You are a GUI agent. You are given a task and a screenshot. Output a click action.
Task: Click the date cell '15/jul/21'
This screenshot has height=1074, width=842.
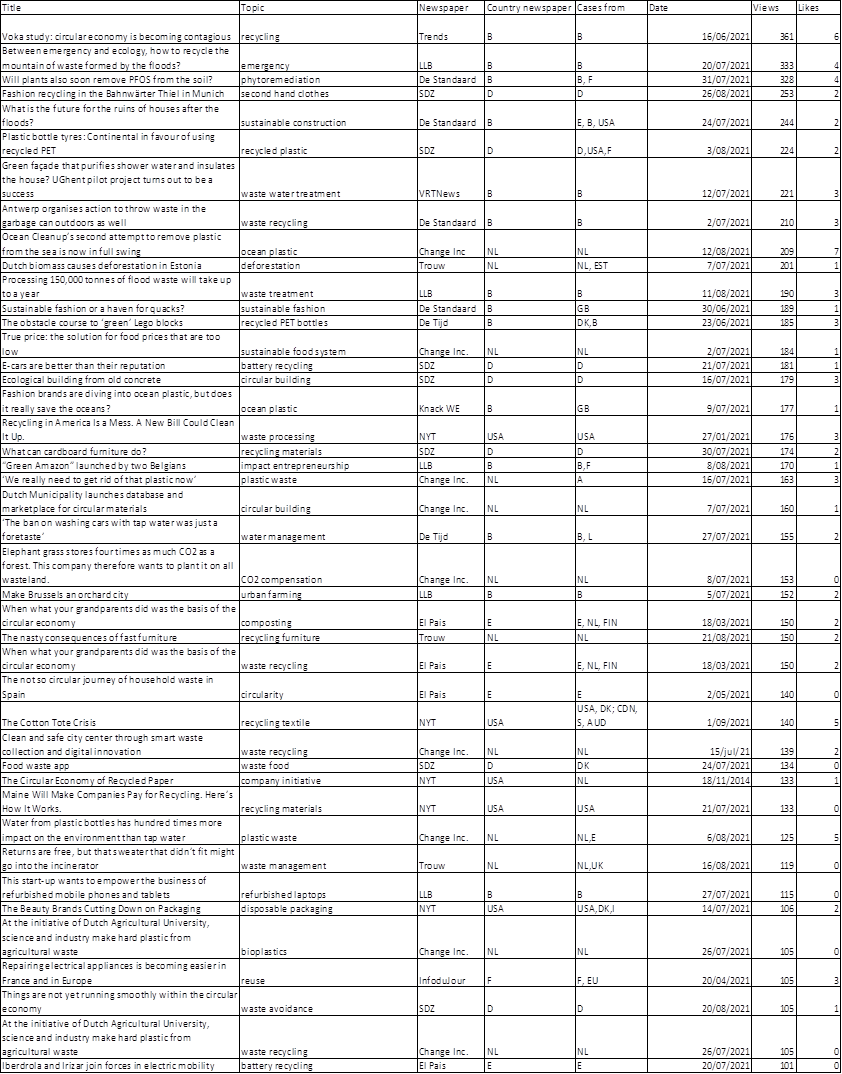(x=699, y=745)
